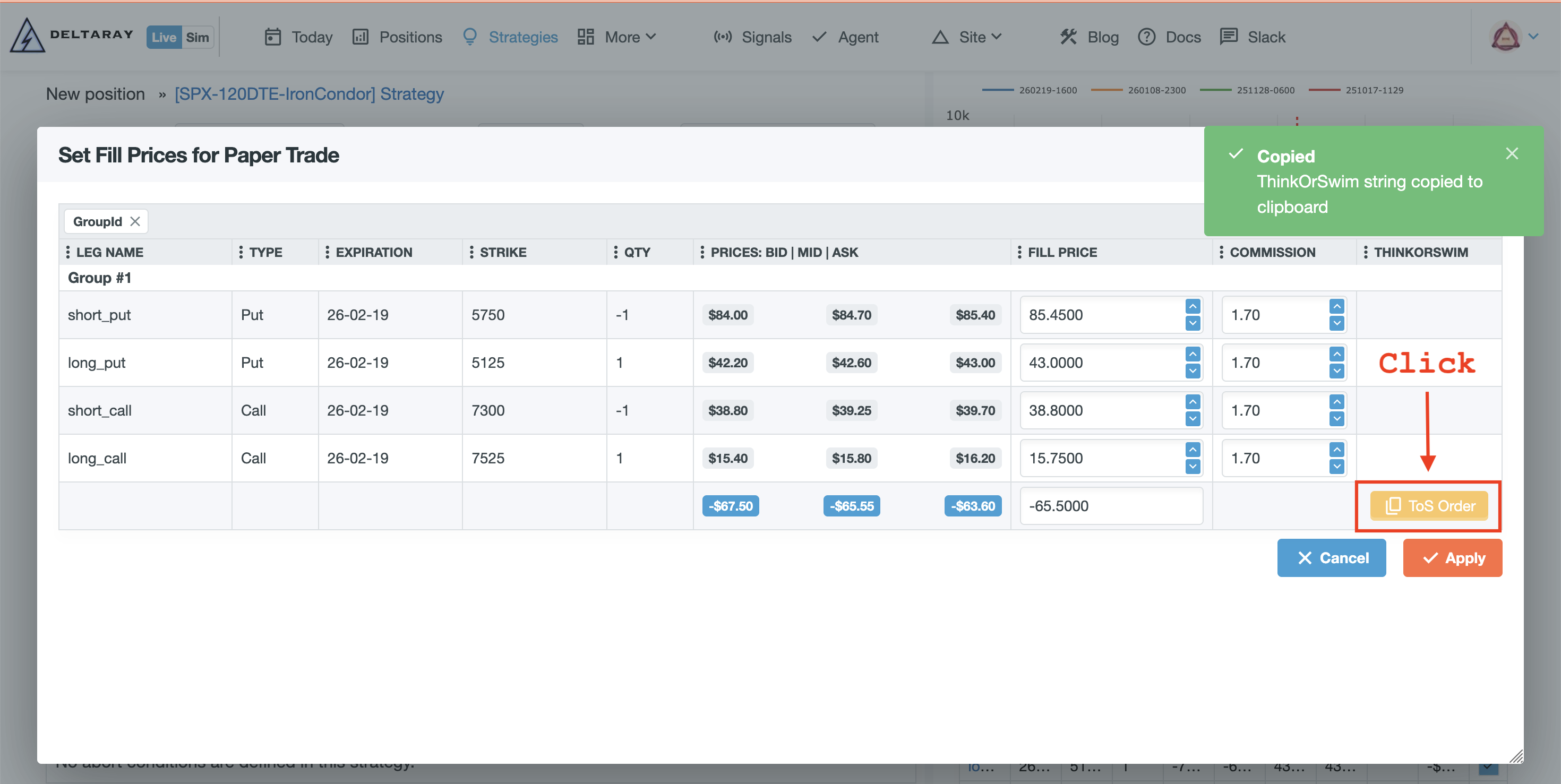Open the LEG NAME column menu

coord(68,252)
